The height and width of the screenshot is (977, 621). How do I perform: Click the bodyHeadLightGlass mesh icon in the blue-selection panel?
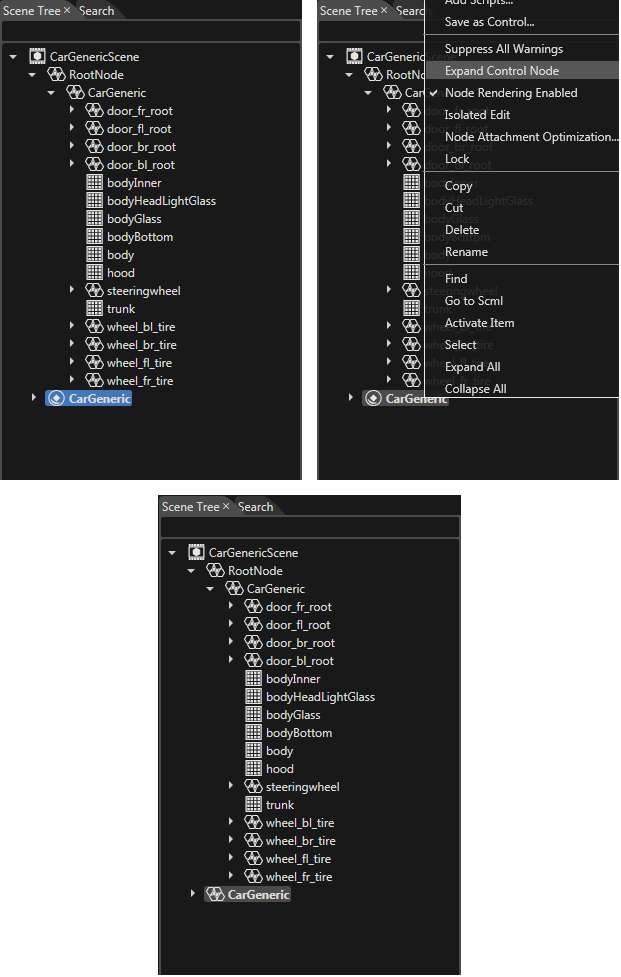pyautogui.click(x=94, y=201)
